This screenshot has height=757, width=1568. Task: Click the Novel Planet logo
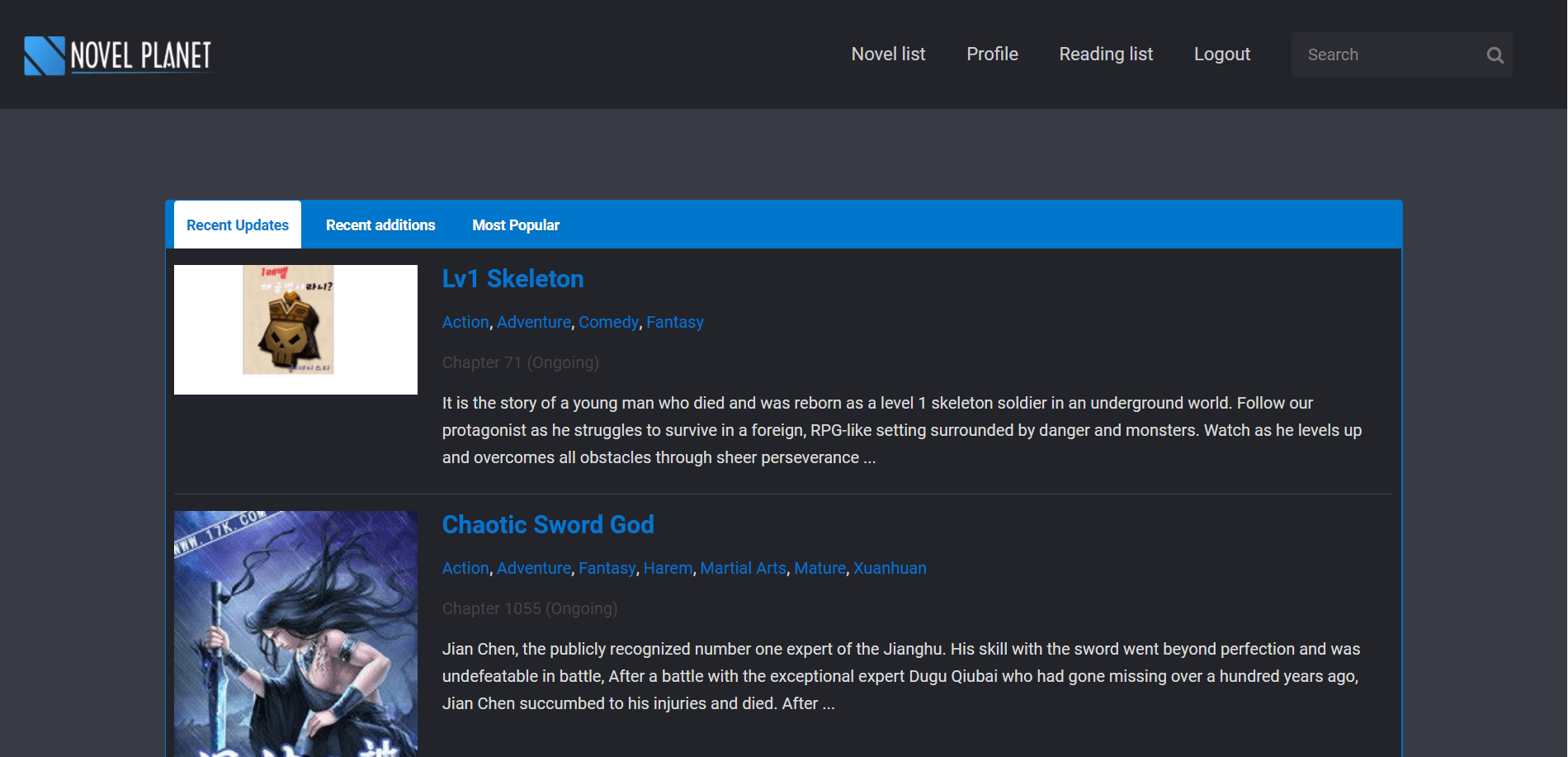coord(118,55)
